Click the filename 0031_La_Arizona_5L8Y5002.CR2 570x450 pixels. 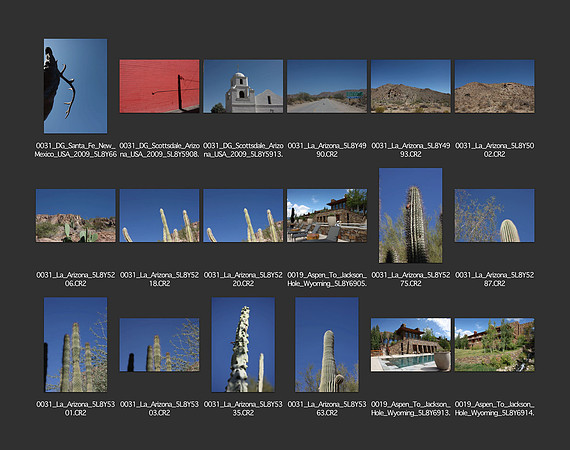(x=495, y=150)
